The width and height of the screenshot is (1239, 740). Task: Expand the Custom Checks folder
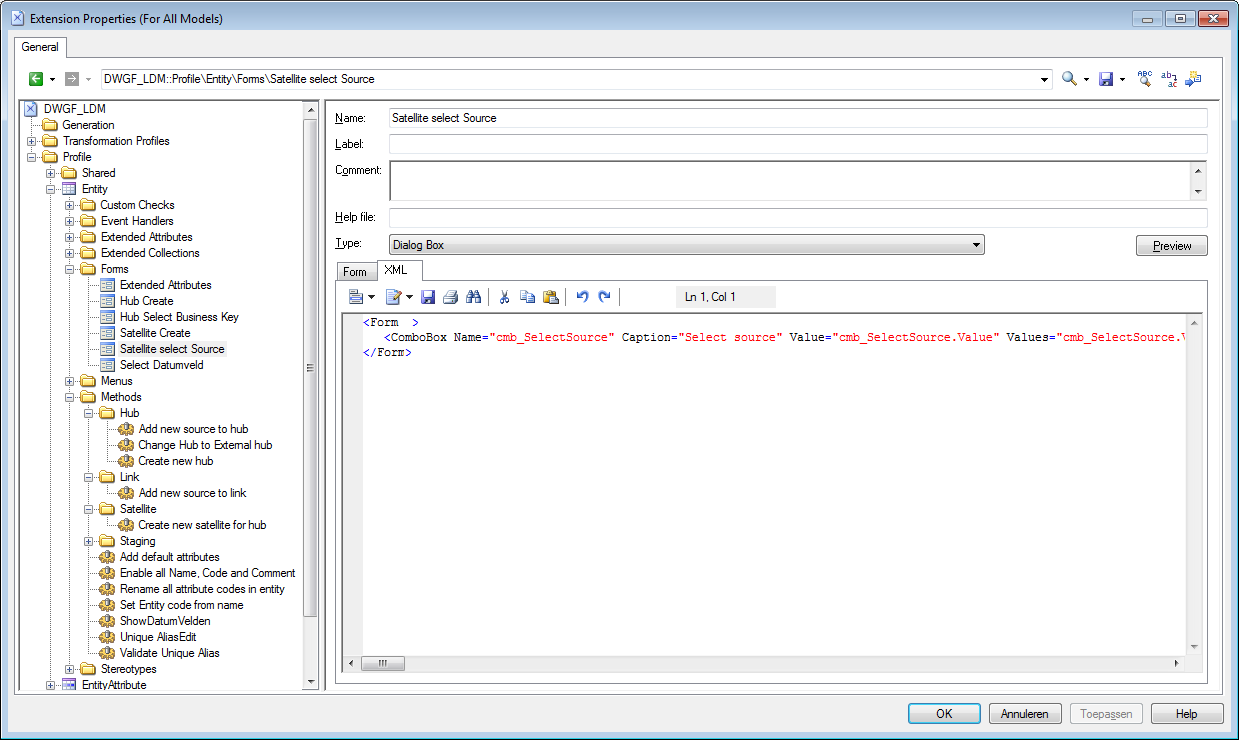point(70,205)
